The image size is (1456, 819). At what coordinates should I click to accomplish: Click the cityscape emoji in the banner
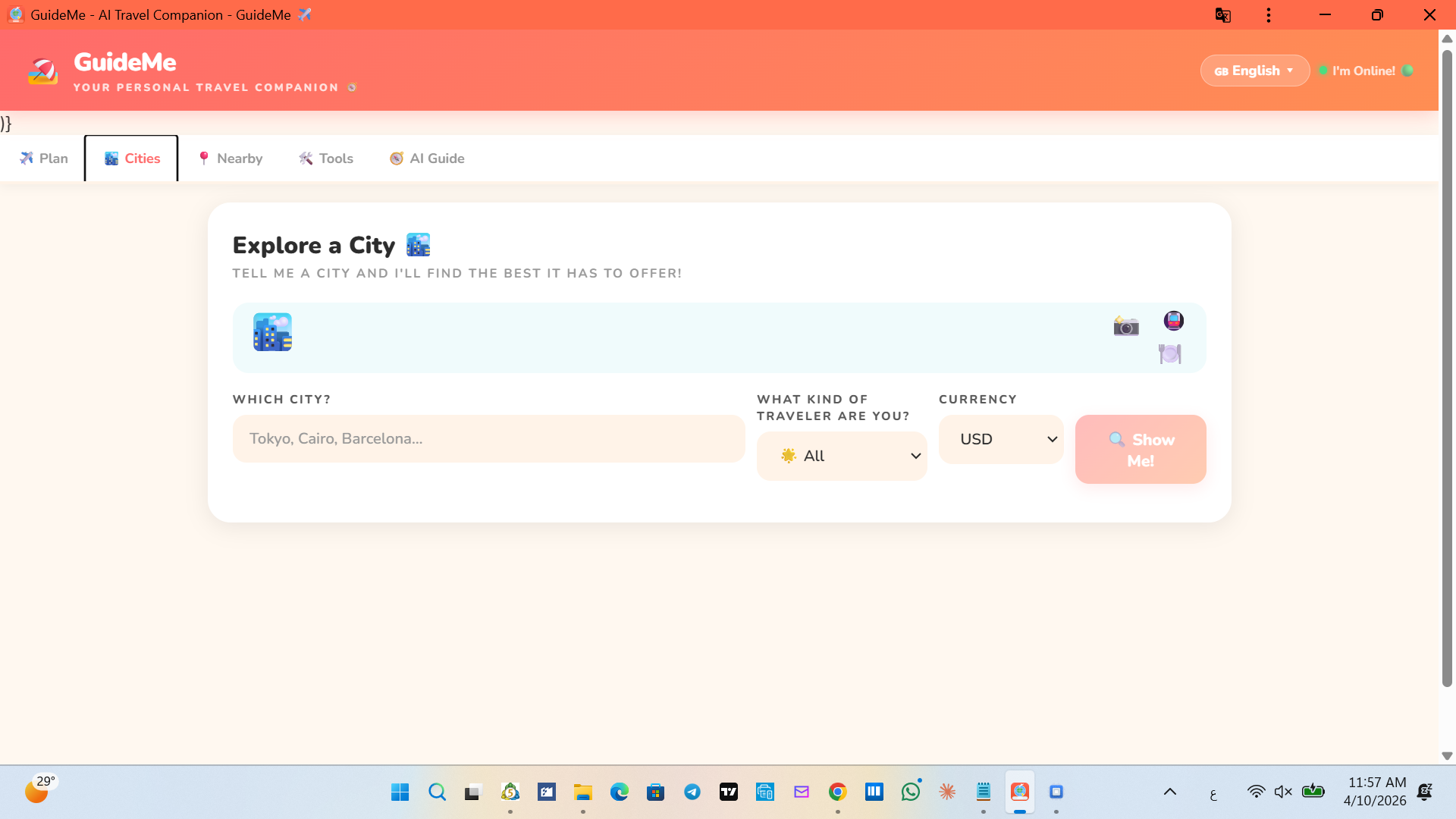tap(272, 331)
